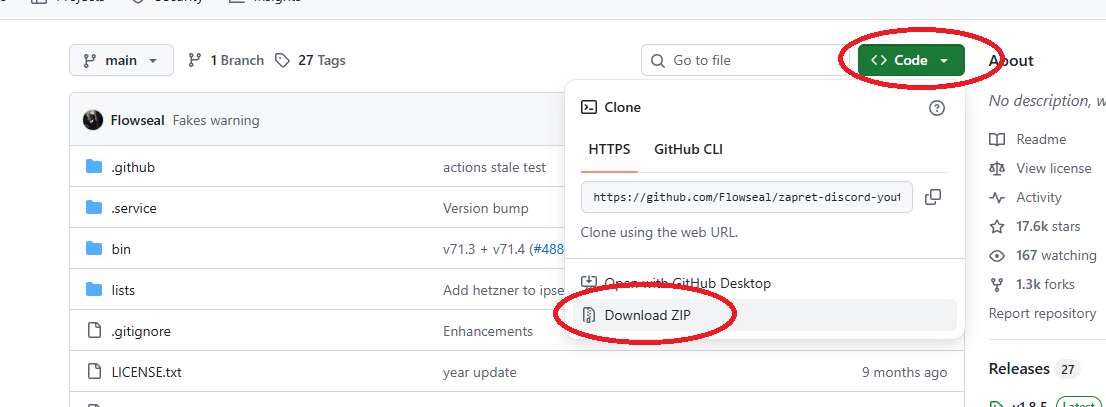This screenshot has height=407, width=1106.
Task: View the 1 Branch link
Action: (226, 61)
